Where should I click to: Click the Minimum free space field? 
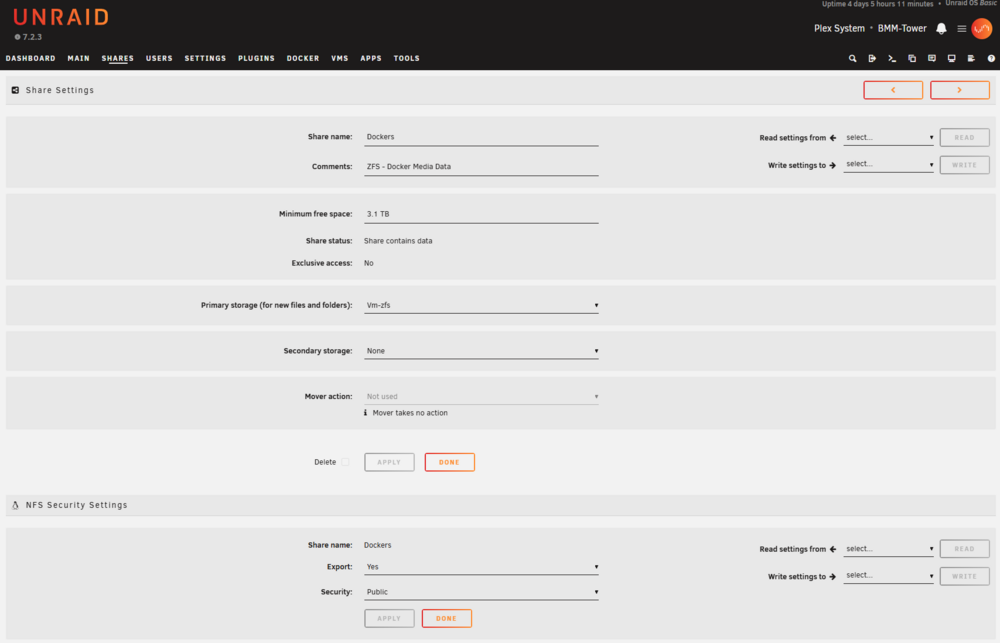pyautogui.click(x=481, y=214)
